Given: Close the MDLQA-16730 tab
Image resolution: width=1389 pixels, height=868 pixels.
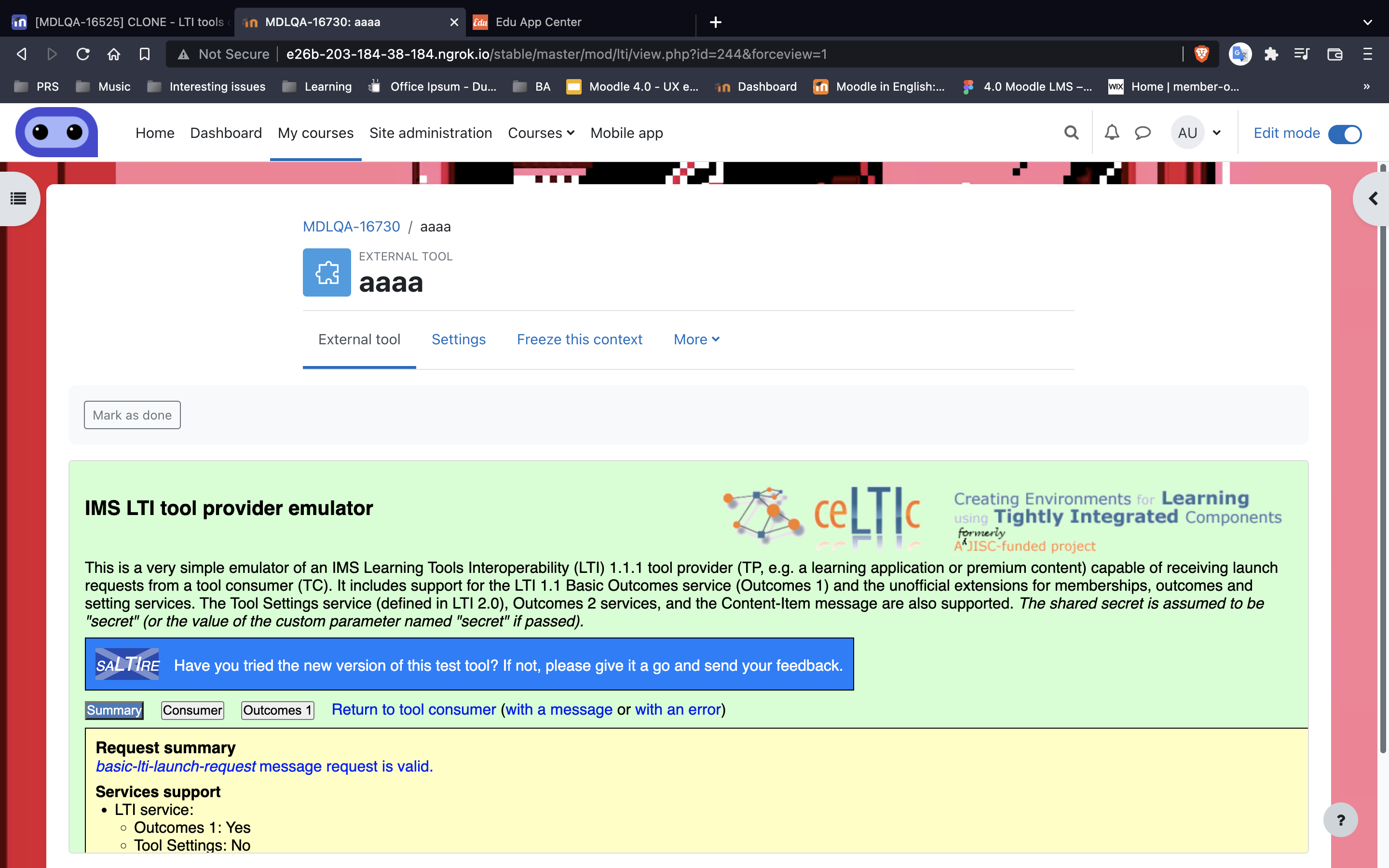Looking at the screenshot, I should click(x=454, y=22).
